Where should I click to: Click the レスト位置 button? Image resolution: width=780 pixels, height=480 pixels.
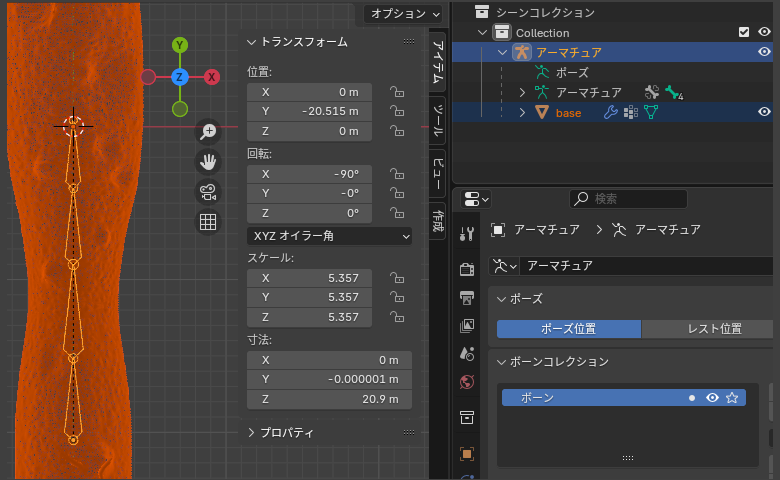coord(706,329)
